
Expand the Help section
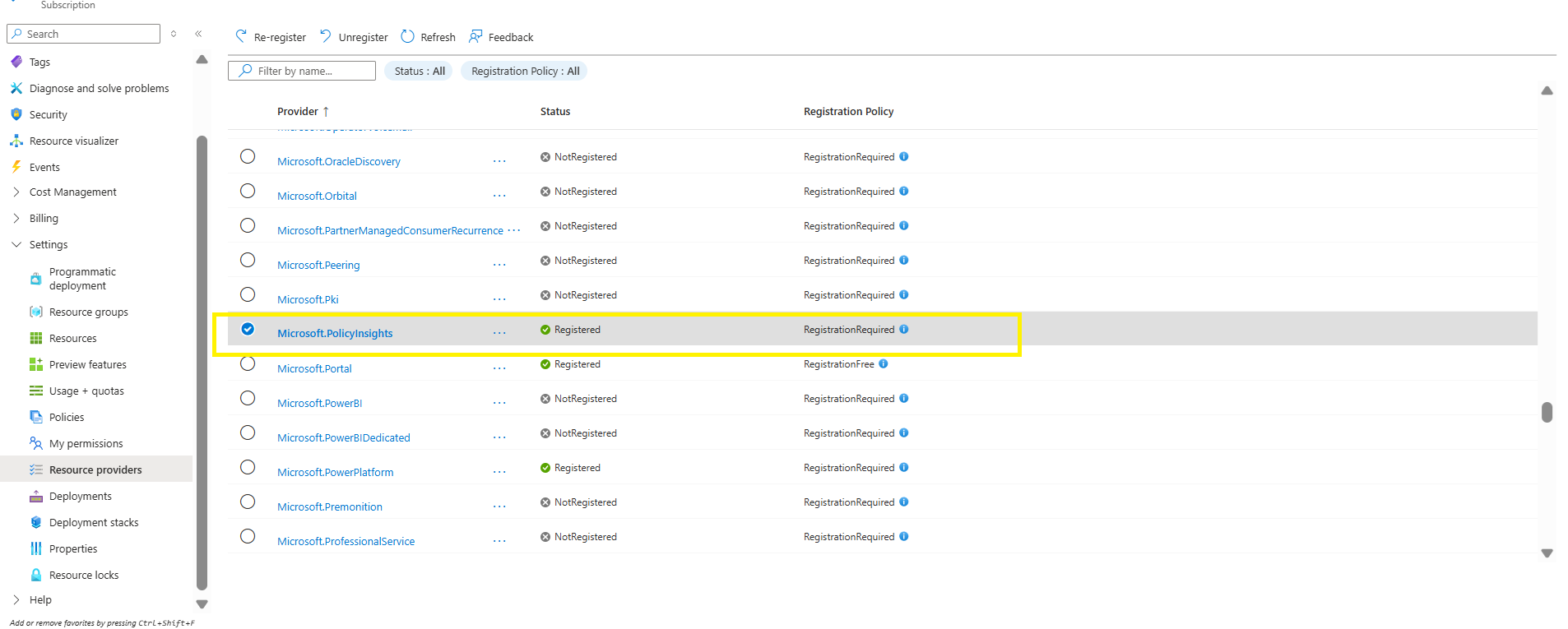[x=16, y=599]
